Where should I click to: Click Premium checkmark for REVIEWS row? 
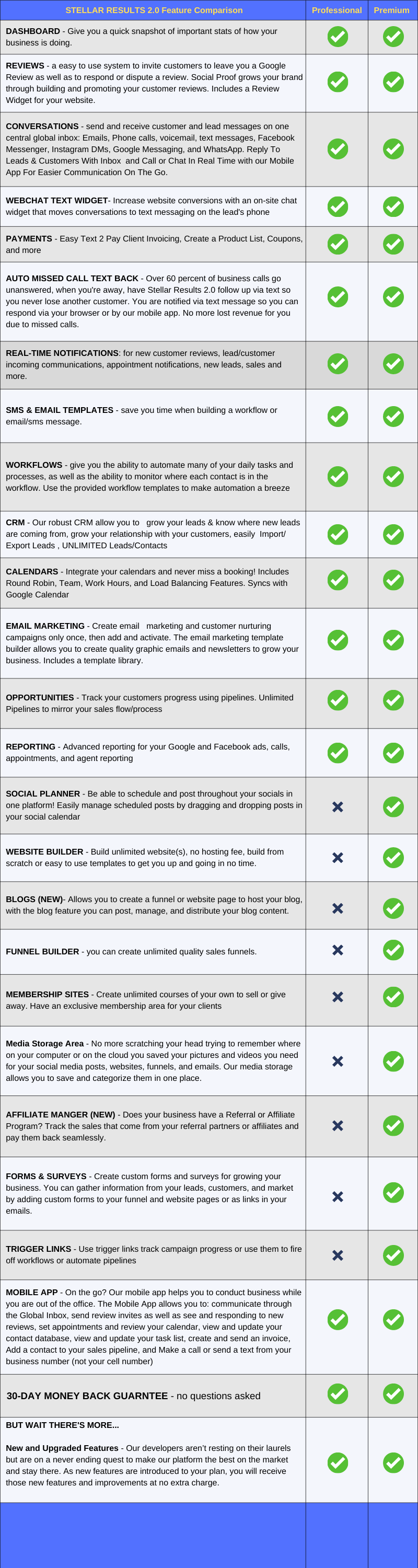393,82
